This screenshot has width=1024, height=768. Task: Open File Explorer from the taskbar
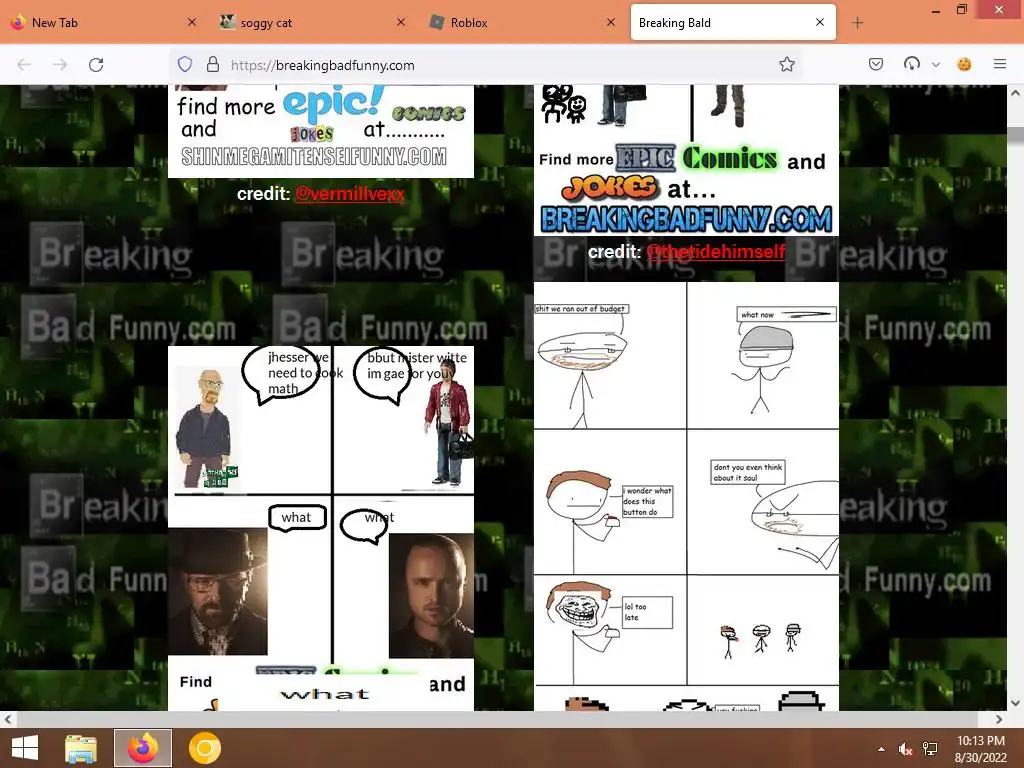click(81, 748)
